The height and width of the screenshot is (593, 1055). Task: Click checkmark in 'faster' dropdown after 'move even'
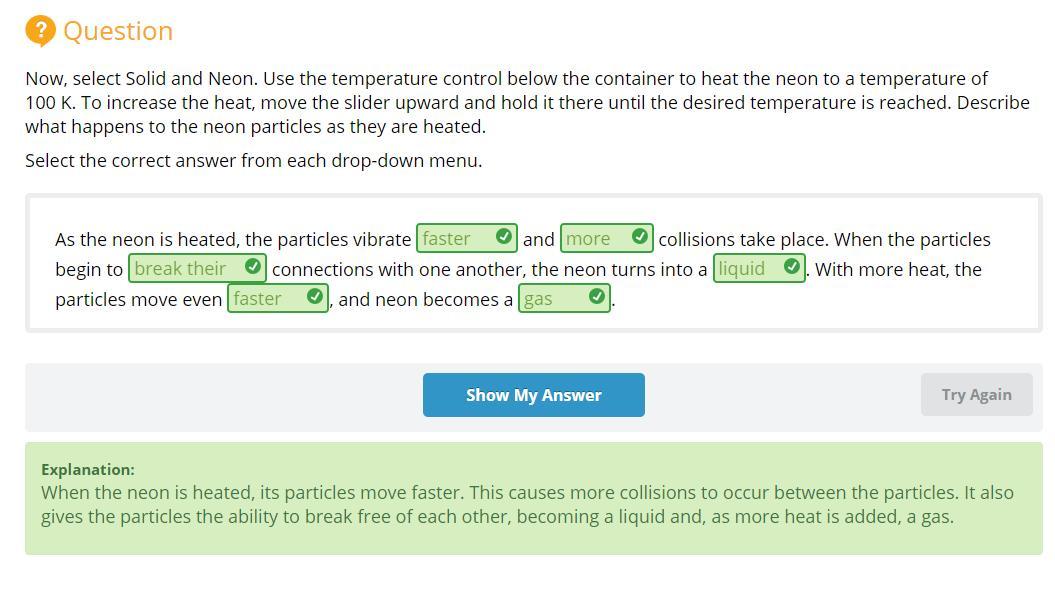click(x=314, y=297)
